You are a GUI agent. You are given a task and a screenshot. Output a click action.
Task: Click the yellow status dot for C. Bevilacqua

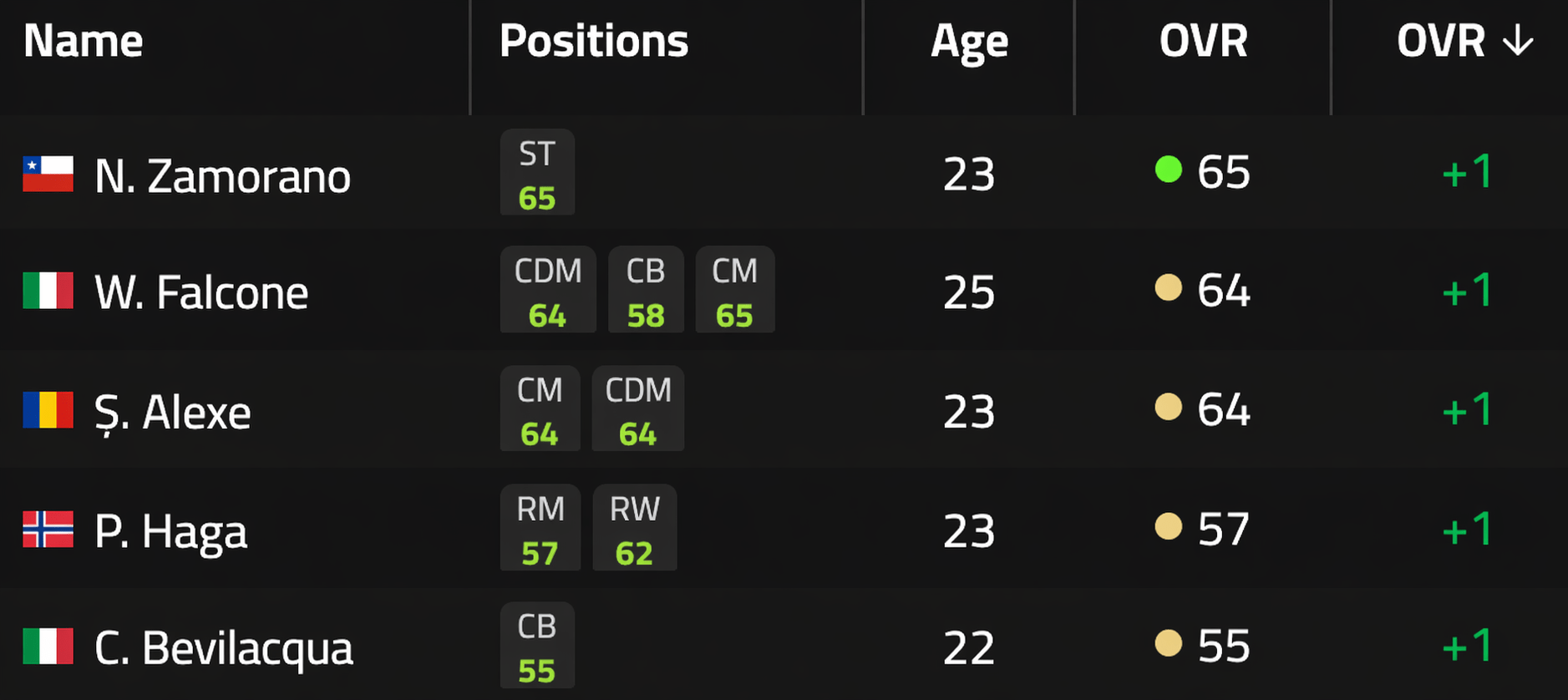click(1168, 643)
